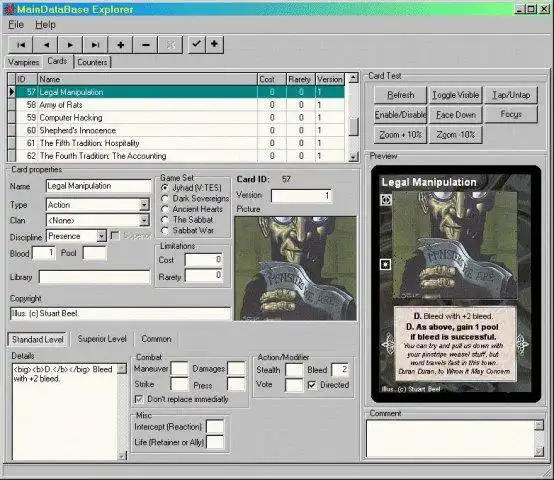The image size is (554, 480).
Task: Go to next record arrow
Action: 70,45
